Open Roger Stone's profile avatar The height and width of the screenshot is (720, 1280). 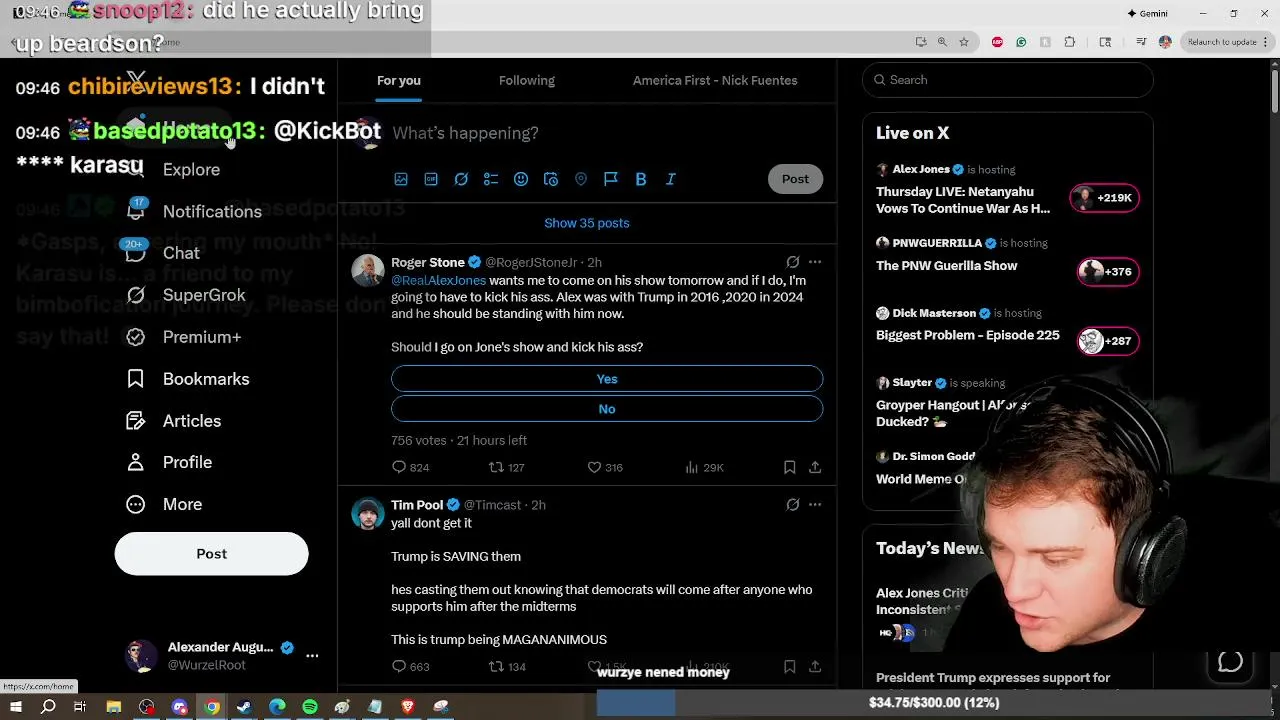(x=367, y=271)
